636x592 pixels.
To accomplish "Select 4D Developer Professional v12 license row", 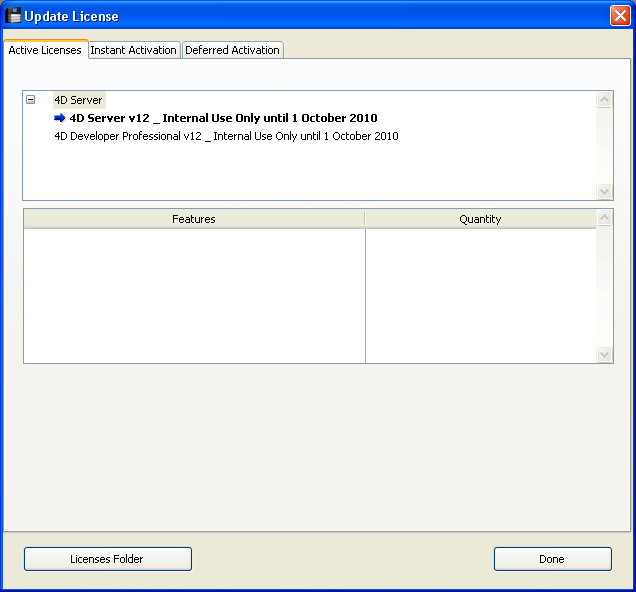I will coord(226,136).
